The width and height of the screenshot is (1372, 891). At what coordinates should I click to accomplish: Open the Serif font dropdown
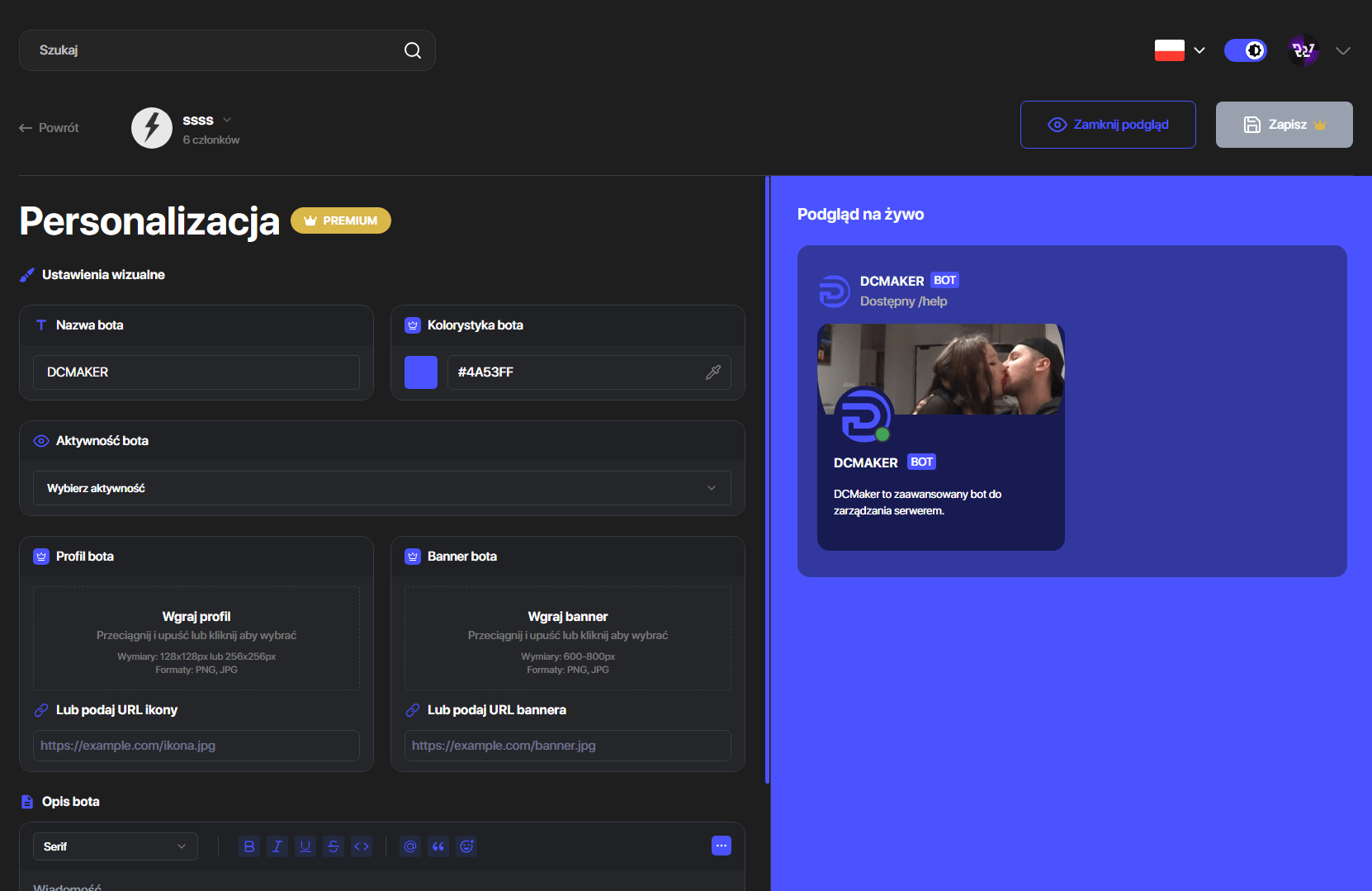(x=116, y=846)
